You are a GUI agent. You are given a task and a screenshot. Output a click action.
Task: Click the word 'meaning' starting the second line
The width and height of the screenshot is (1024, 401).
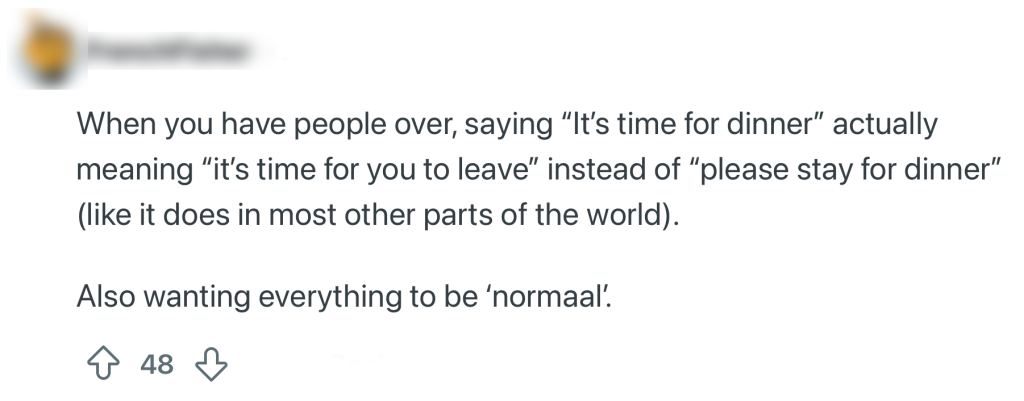pyautogui.click(x=124, y=170)
